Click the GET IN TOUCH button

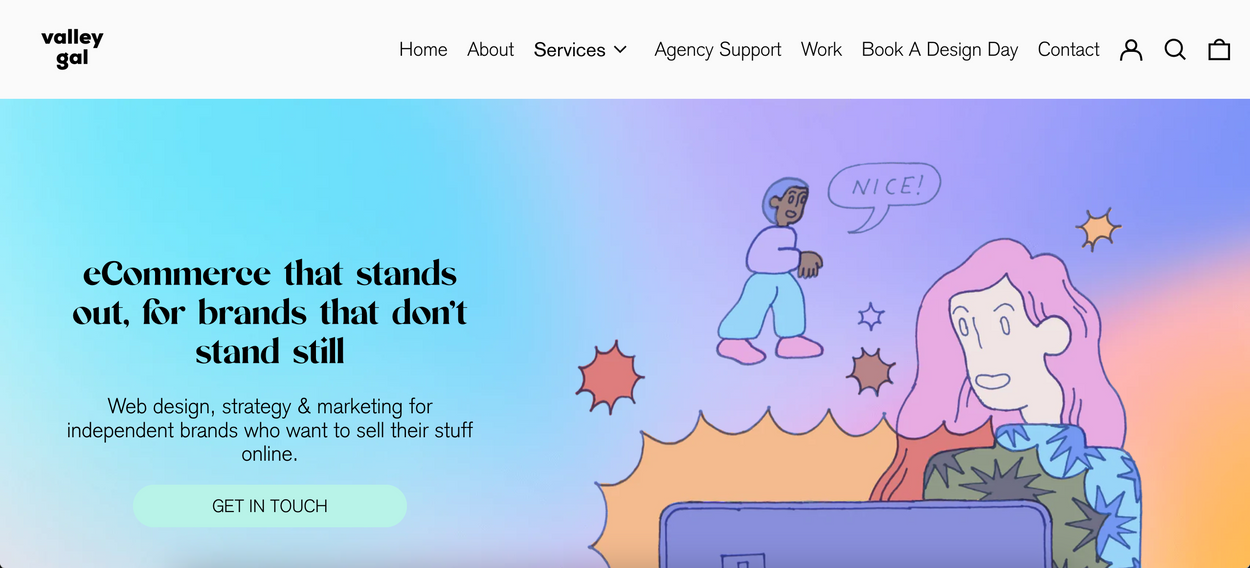pos(270,506)
